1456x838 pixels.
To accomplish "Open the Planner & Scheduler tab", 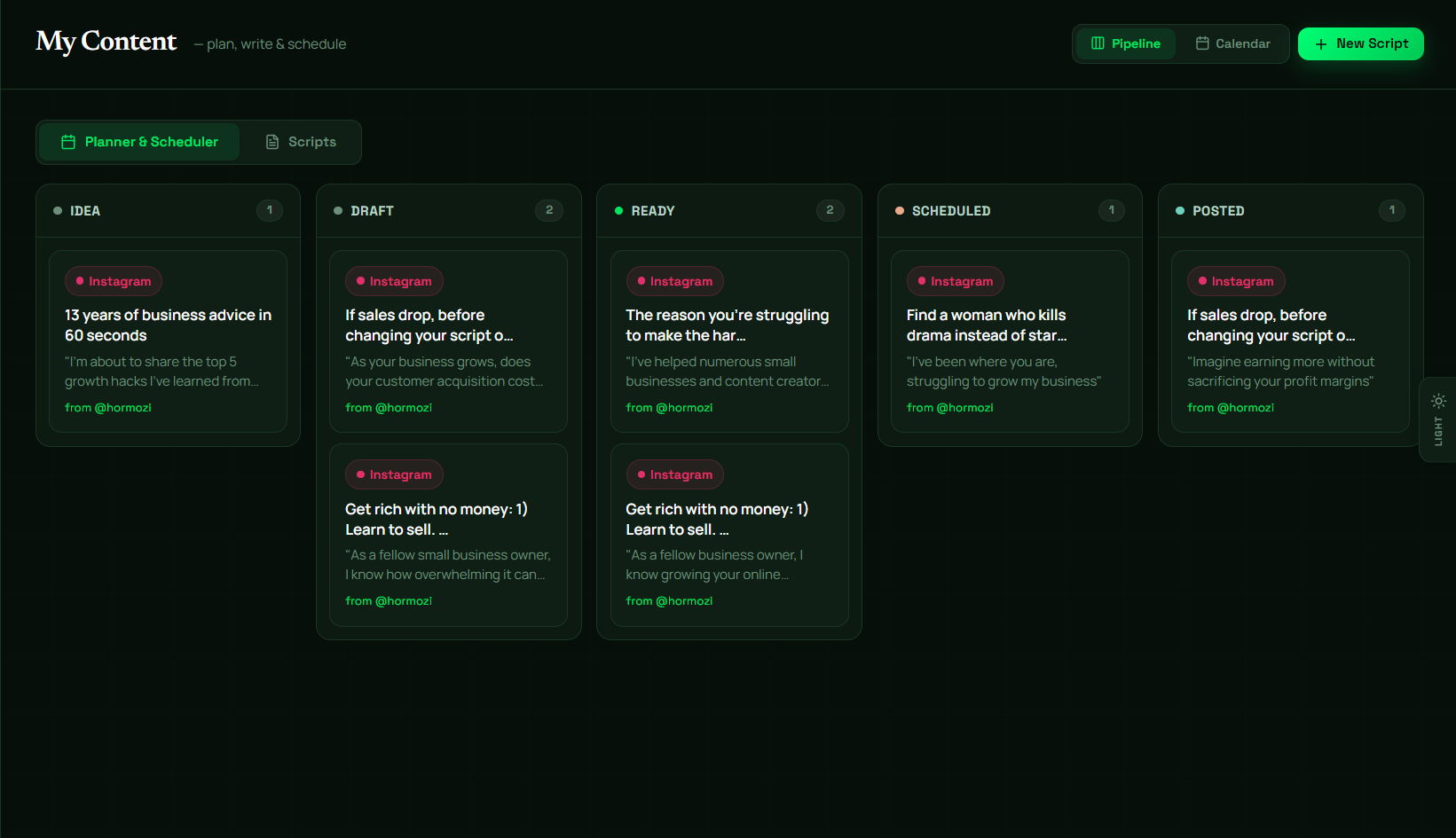I will click(x=139, y=142).
